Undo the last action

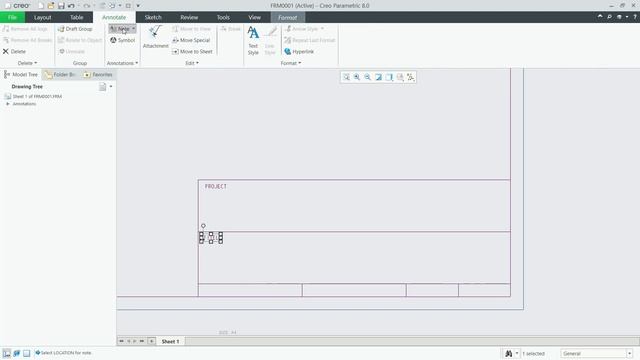pos(71,6)
